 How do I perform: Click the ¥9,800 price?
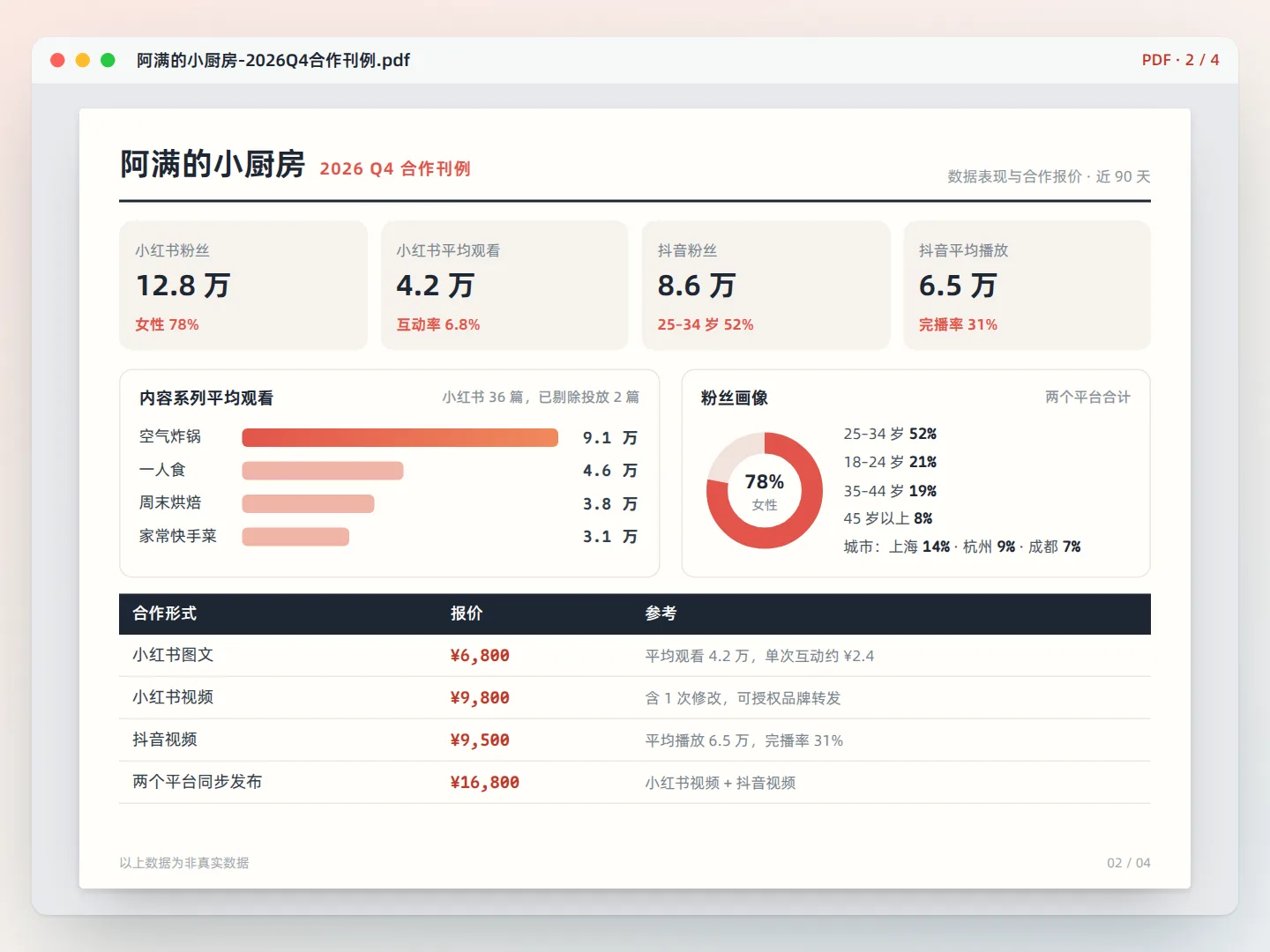(x=480, y=698)
